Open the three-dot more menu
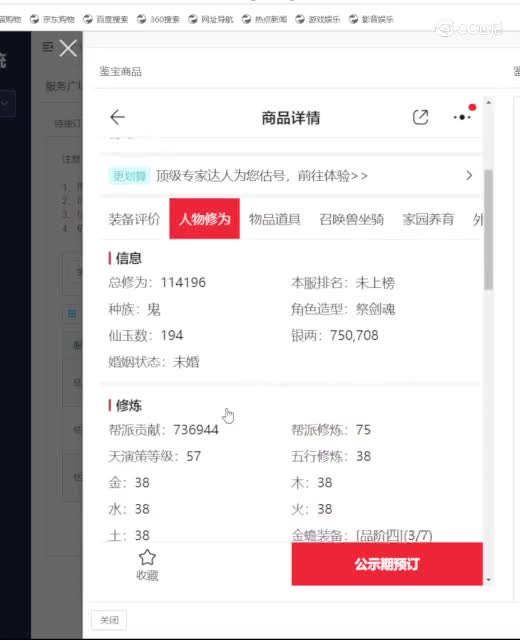The width and height of the screenshot is (520, 640). 462,117
